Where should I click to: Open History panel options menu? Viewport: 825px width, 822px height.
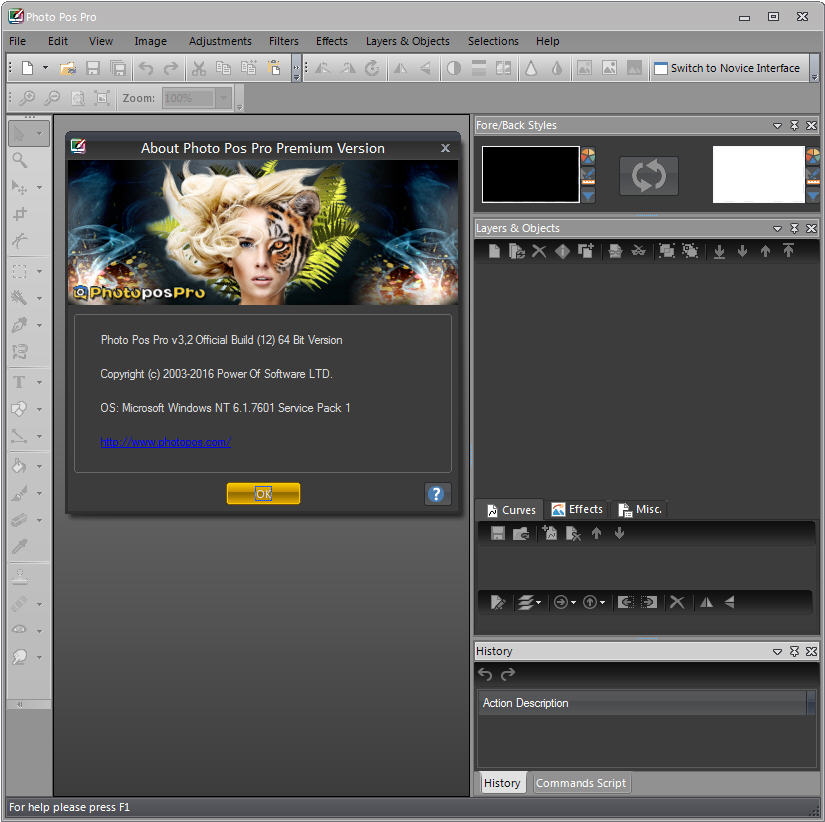coord(777,651)
